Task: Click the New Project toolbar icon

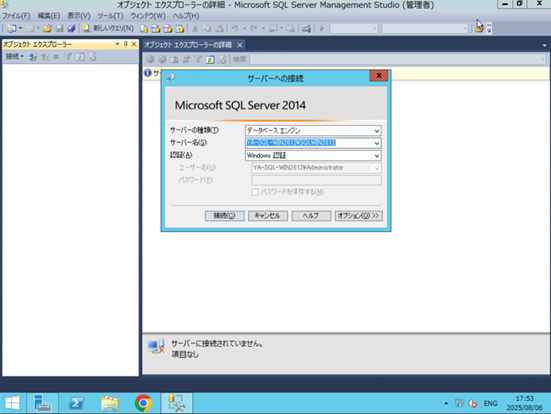Action: click(x=11, y=28)
